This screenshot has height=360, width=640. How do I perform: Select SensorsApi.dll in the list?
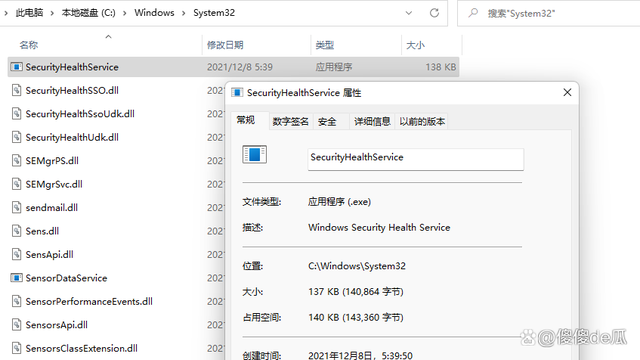pyautogui.click(x=56, y=325)
